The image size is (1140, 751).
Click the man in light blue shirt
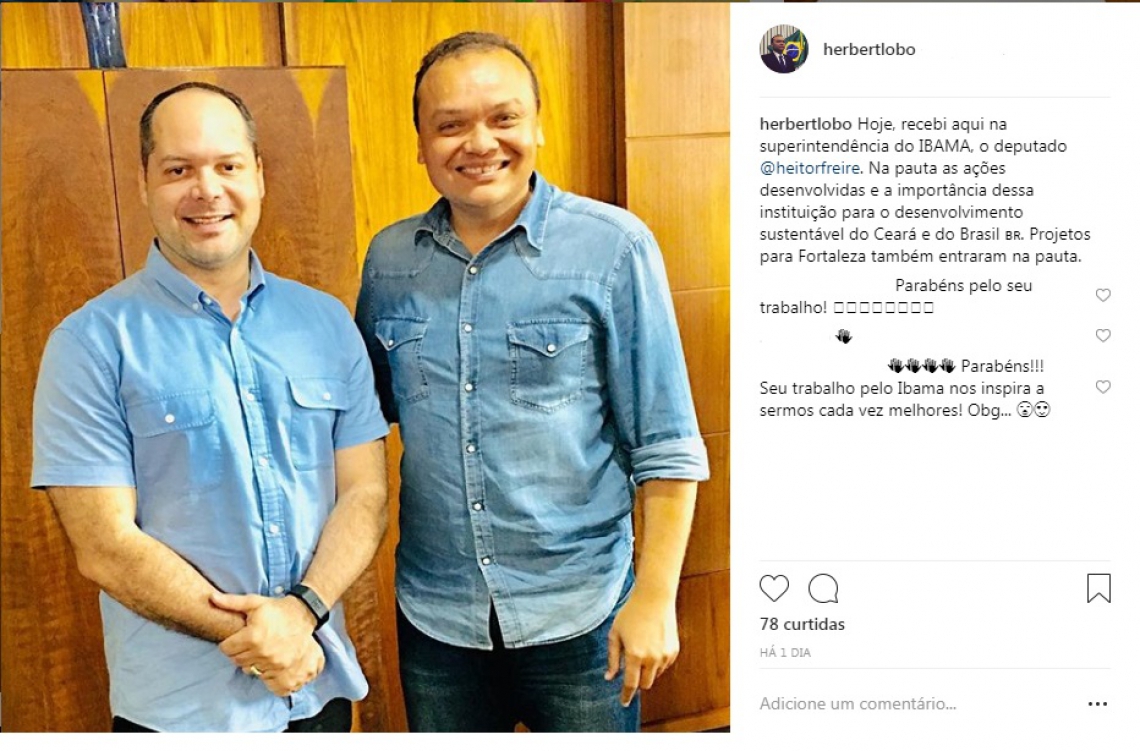click(x=211, y=414)
